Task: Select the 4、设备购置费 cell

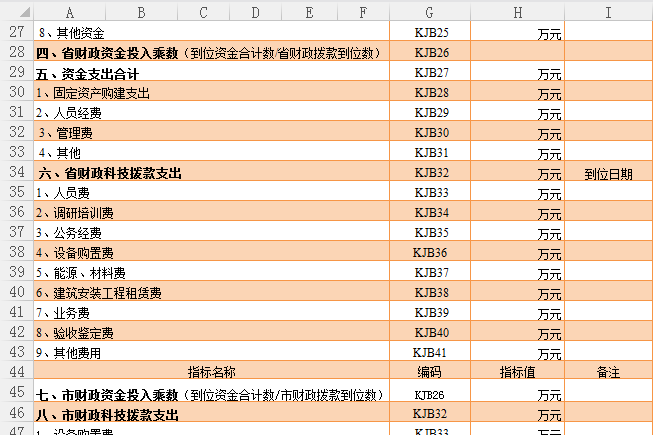Action: pos(75,253)
